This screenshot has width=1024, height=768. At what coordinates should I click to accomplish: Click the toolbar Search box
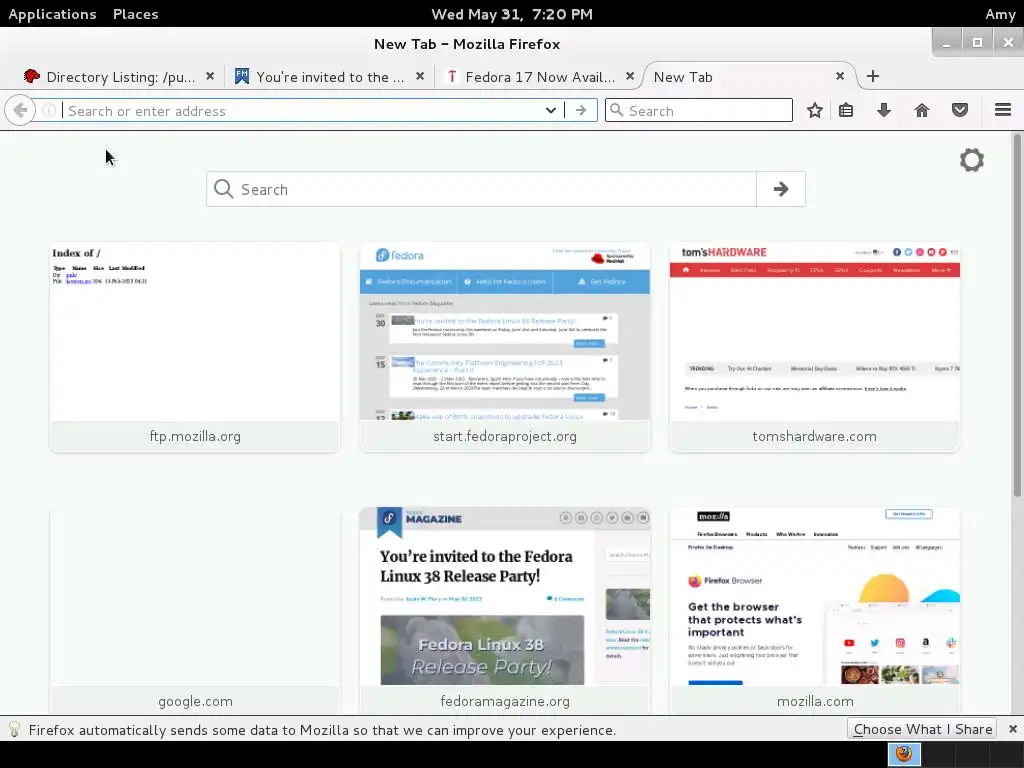pos(699,110)
